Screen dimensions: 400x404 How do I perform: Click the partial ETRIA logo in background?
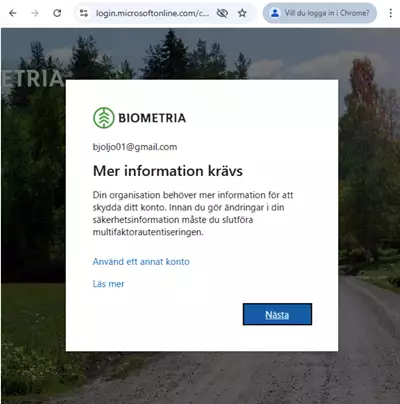32,79
